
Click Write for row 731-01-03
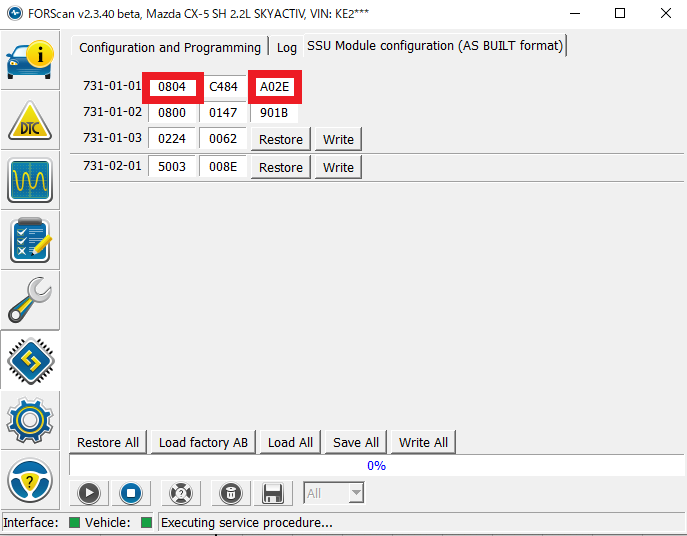338,139
